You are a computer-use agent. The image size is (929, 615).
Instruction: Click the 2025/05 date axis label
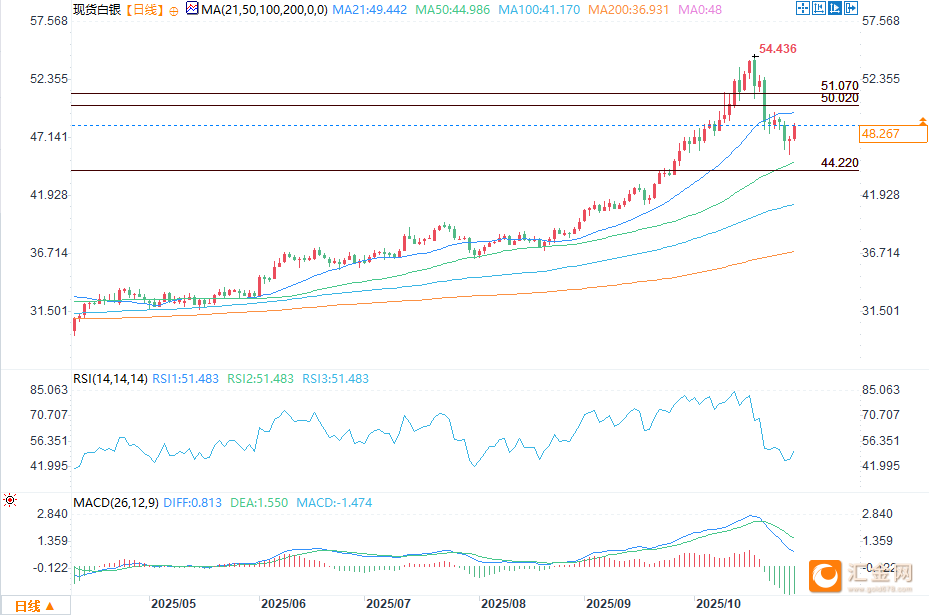click(173, 604)
